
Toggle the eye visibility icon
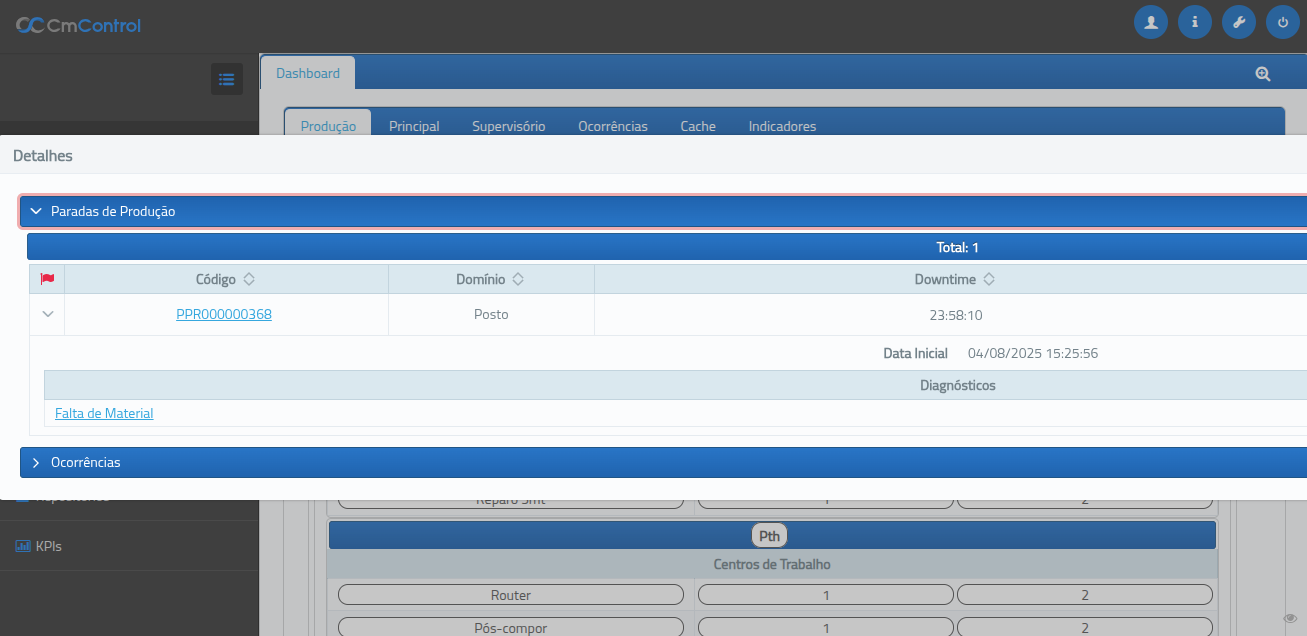point(1290,618)
